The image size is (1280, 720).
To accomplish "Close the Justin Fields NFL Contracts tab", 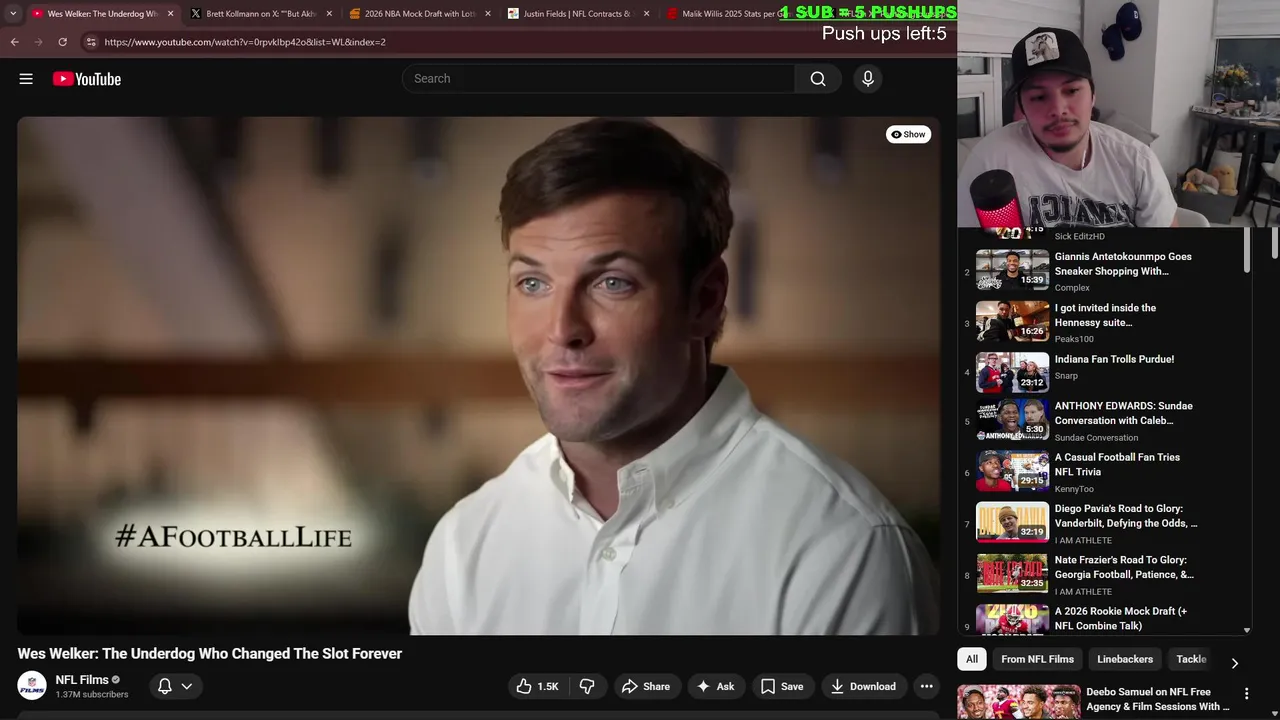I will (647, 14).
